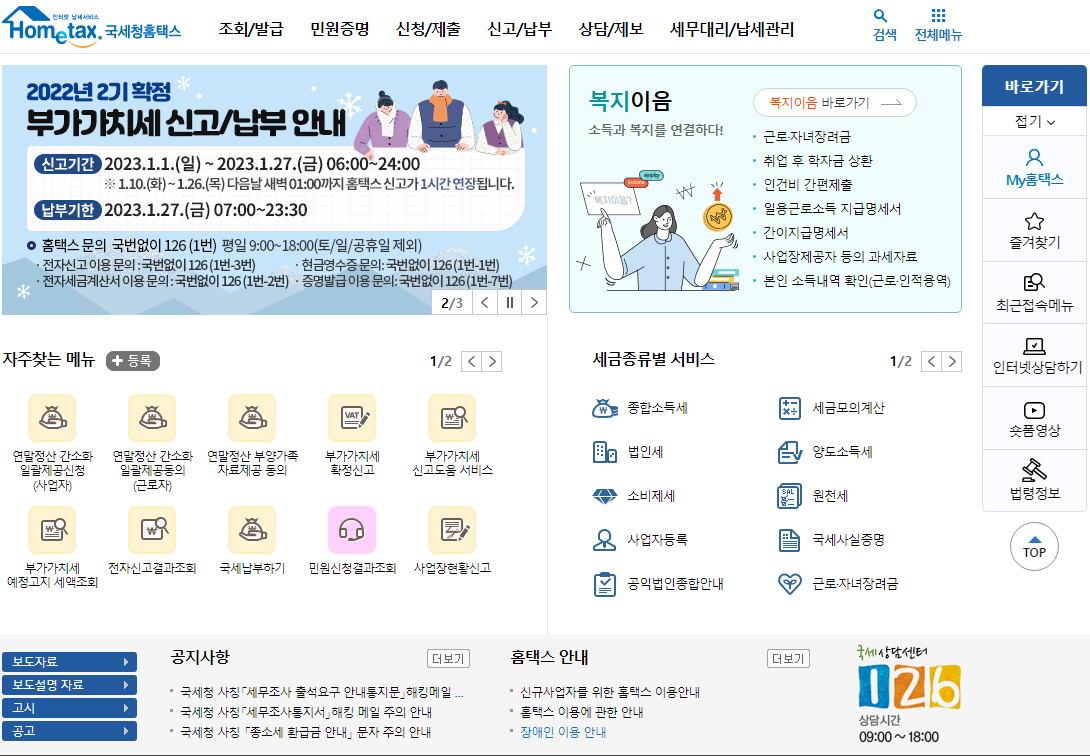
Task: Open 연말정산 간소화 일괄제공신청(사업자) icon
Action: pos(52,418)
